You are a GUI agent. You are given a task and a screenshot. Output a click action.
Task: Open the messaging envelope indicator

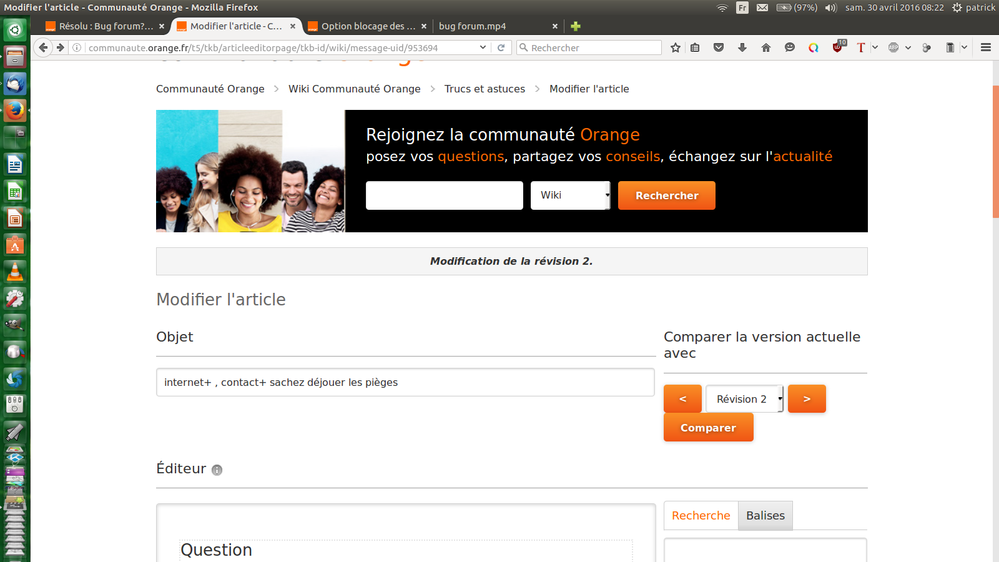pos(762,8)
